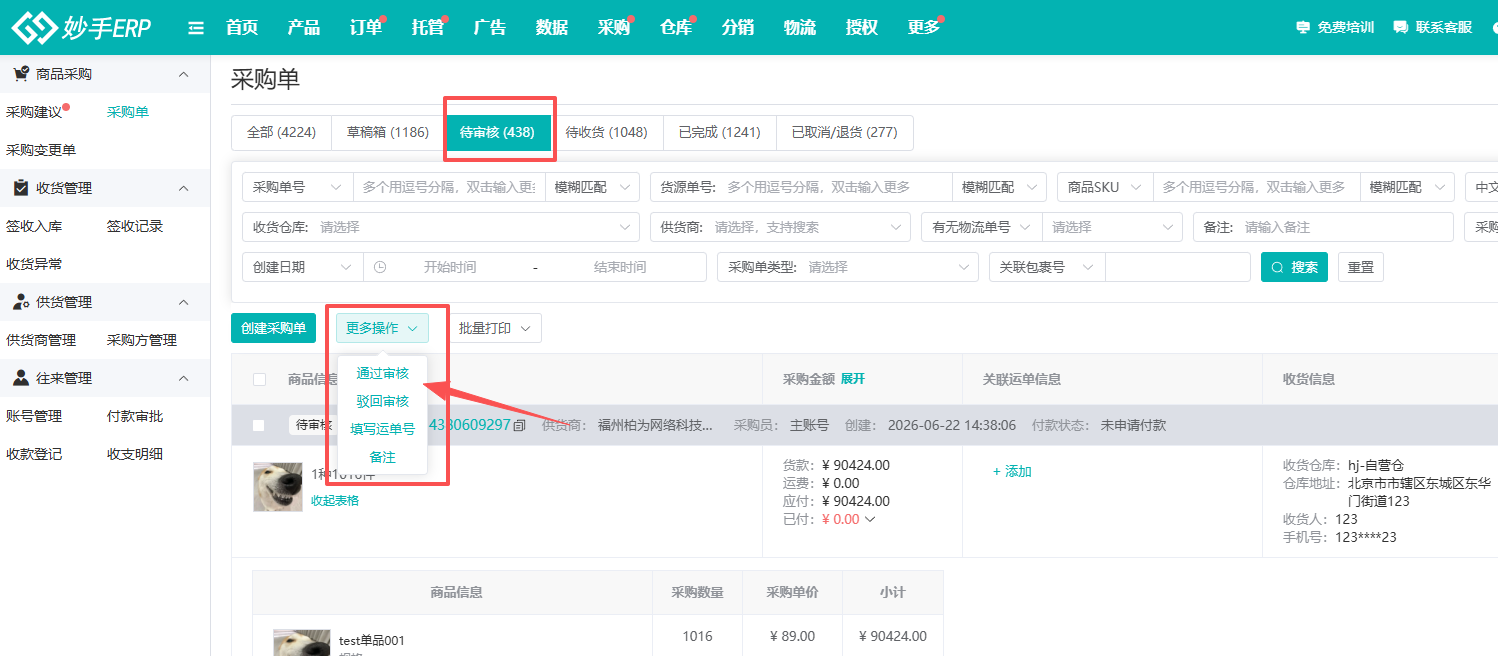The height and width of the screenshot is (656, 1498).
Task: Collapse the 商品采购 sidebar section
Action: click(x=183, y=75)
